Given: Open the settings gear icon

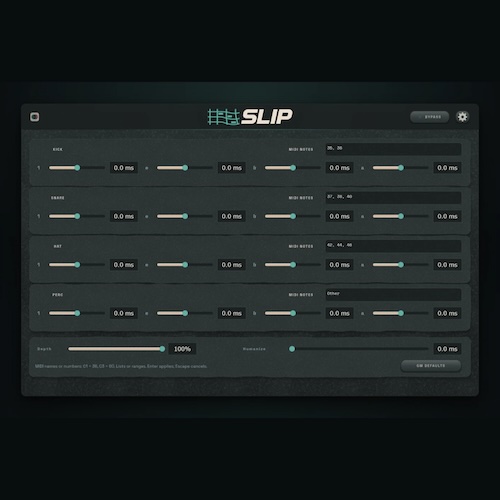Looking at the screenshot, I should coord(462,117).
